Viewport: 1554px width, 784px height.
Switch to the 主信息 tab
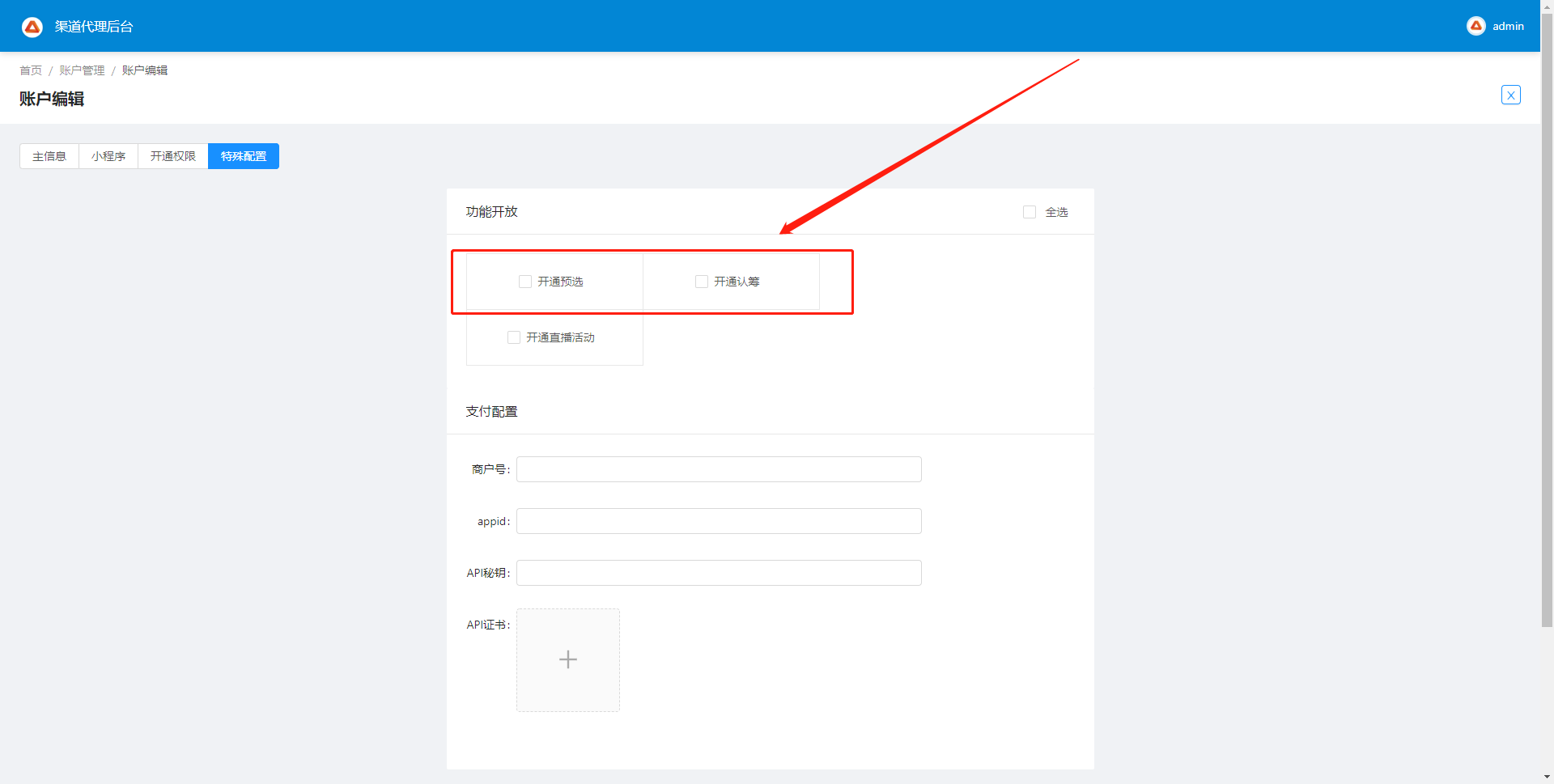[49, 156]
